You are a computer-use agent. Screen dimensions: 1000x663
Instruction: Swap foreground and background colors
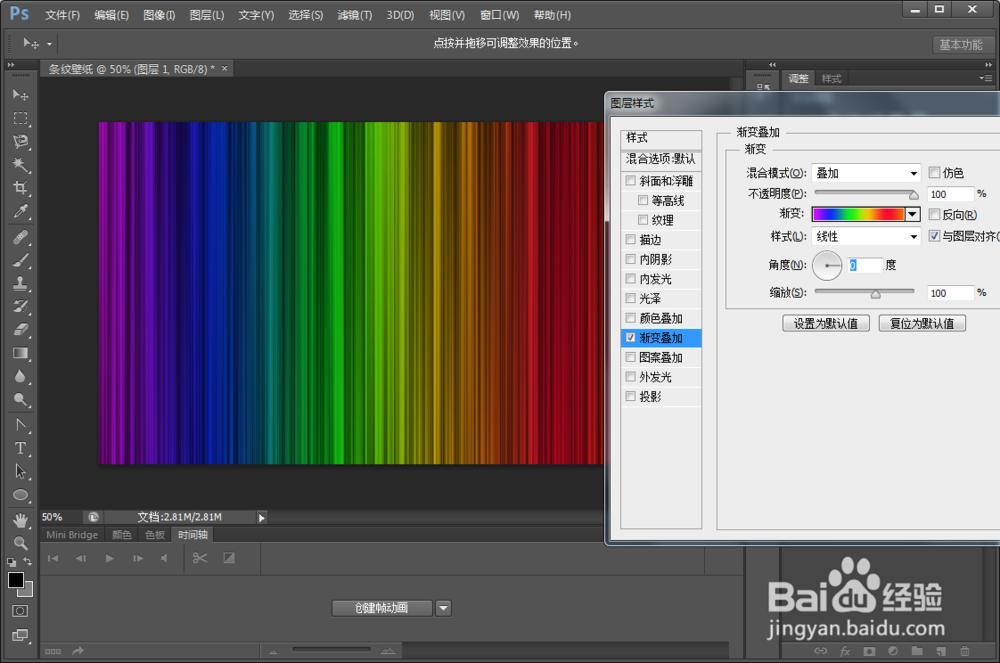click(27, 562)
